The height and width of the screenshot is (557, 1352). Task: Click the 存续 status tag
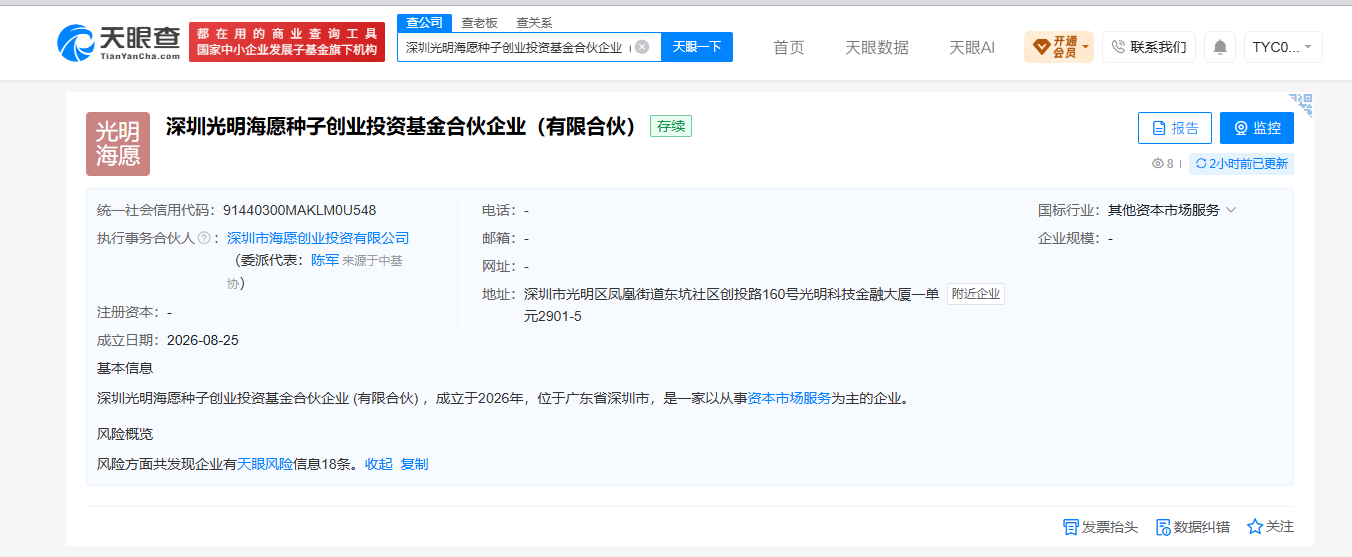click(671, 126)
